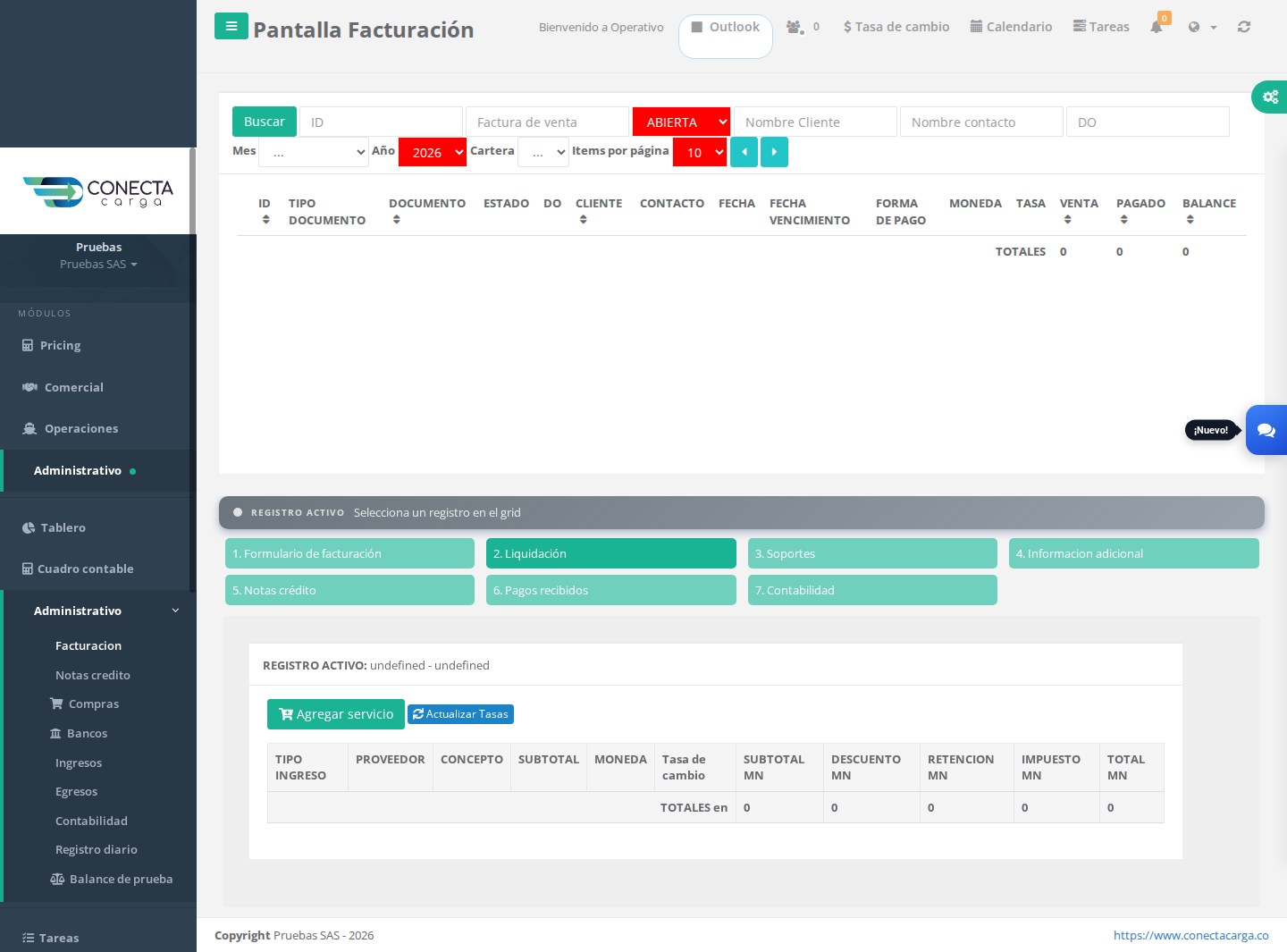
Task: Sort grid by DOCUMENTO column arrows
Action: (x=396, y=220)
